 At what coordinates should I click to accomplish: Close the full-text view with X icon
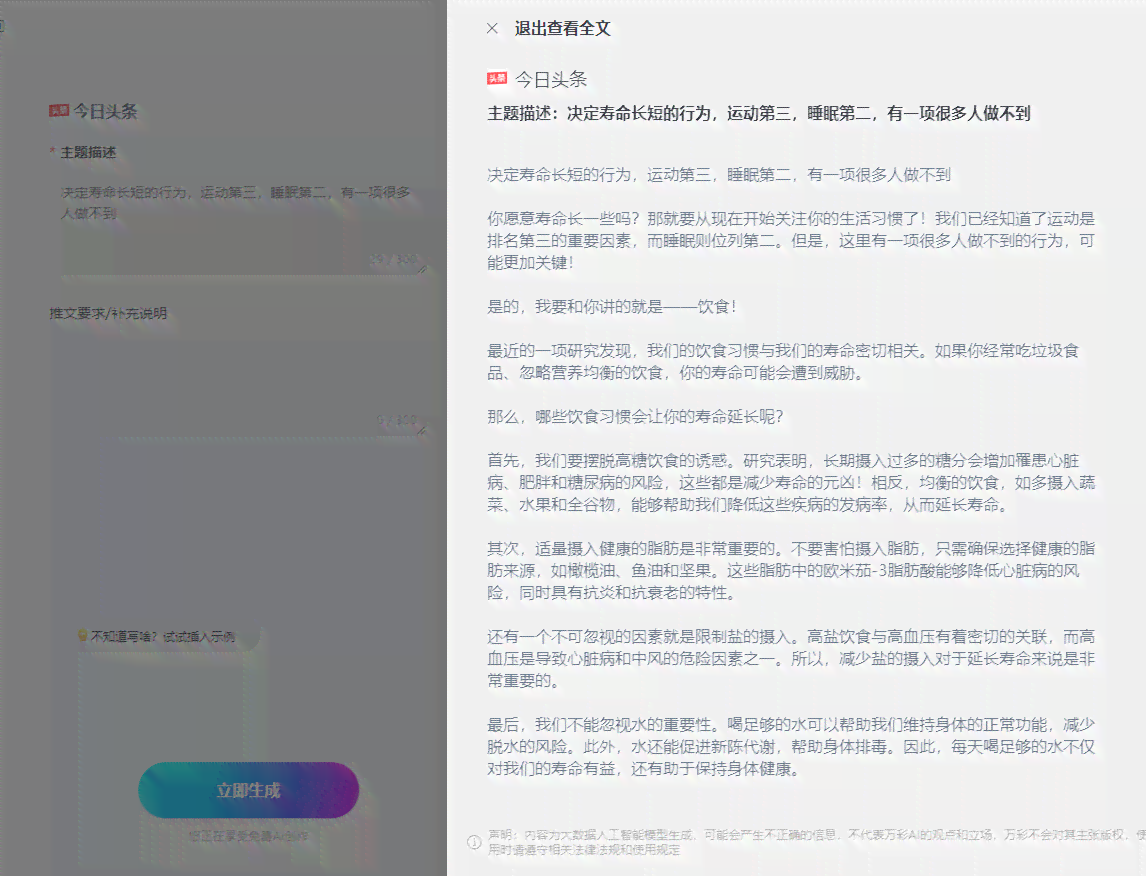point(492,28)
